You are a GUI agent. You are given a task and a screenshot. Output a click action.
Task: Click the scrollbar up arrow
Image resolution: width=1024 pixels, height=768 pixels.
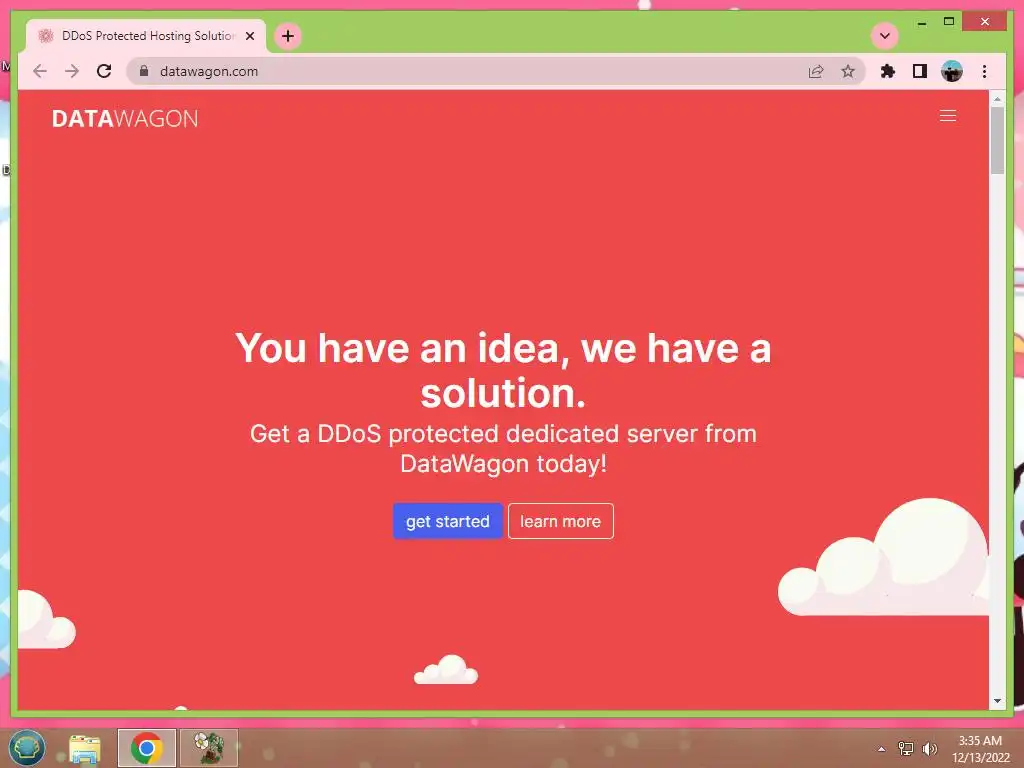[997, 99]
